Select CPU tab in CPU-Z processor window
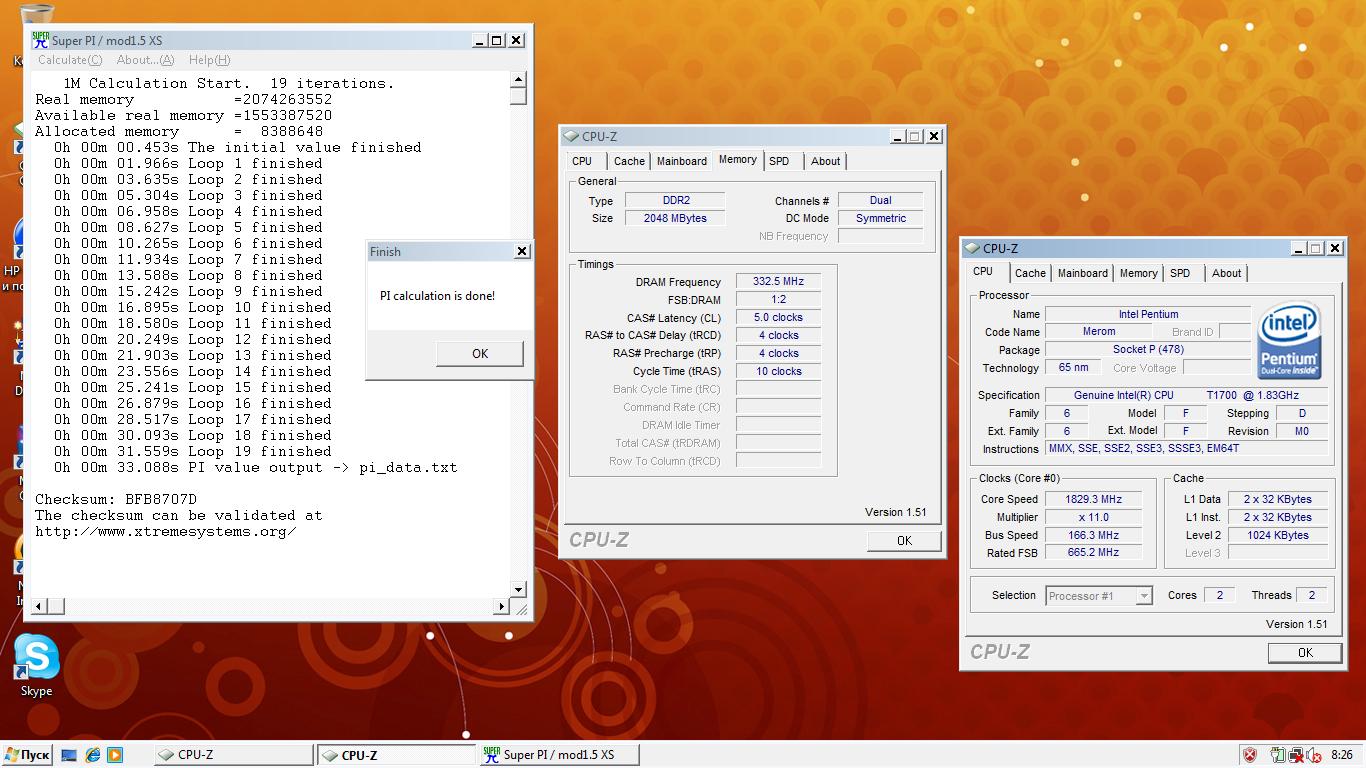This screenshot has height=768, width=1366. [x=984, y=272]
